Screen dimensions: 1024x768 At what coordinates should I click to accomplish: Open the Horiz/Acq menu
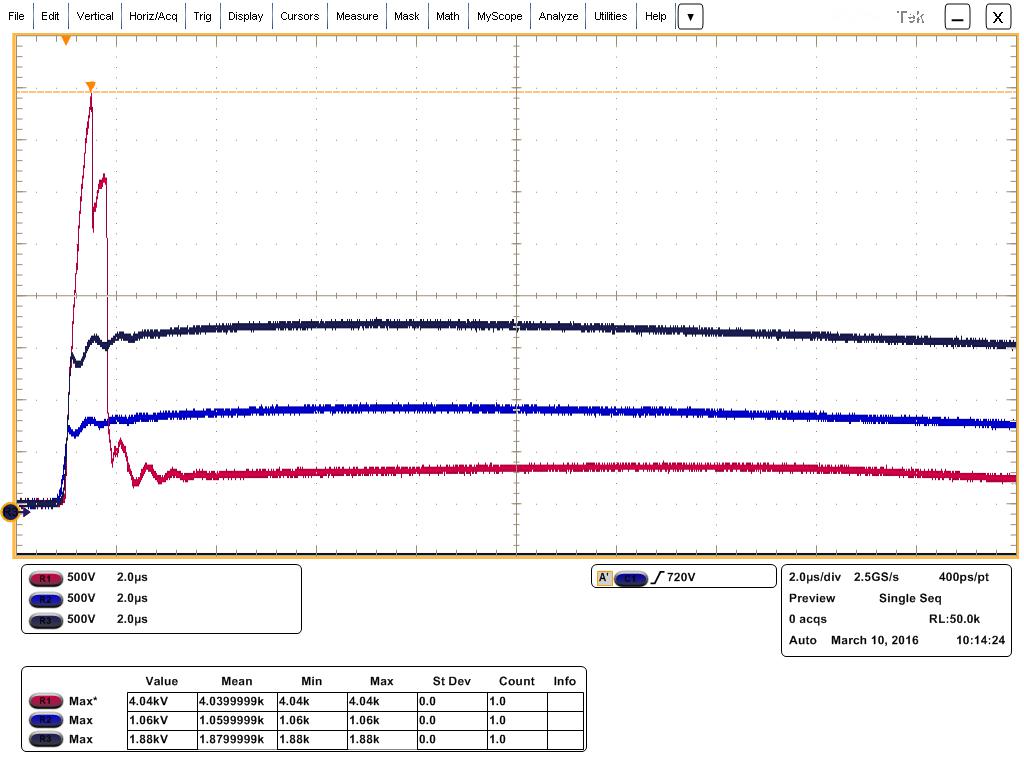pos(153,16)
